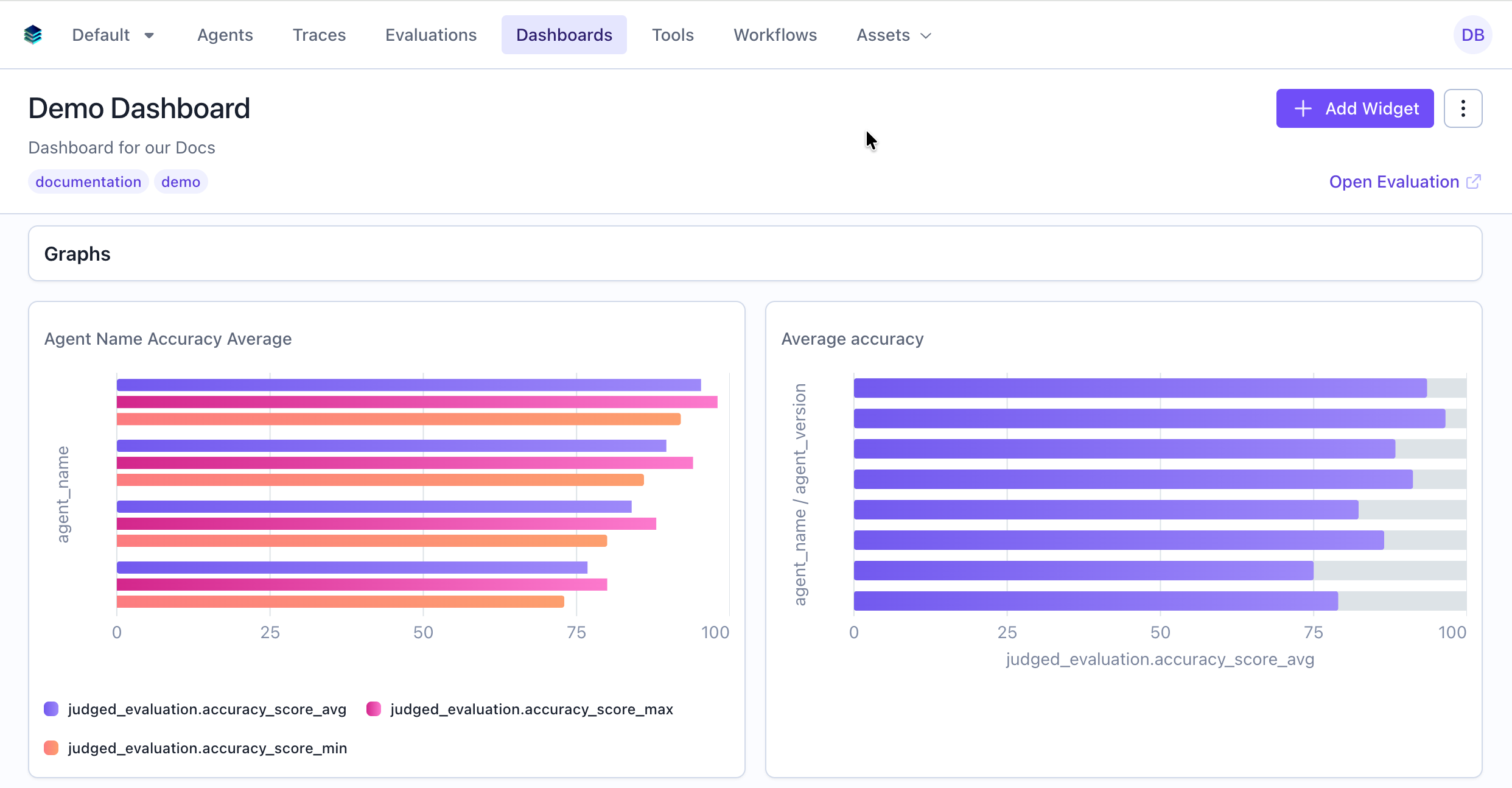Expand the Assets menu chevron

(926, 35)
